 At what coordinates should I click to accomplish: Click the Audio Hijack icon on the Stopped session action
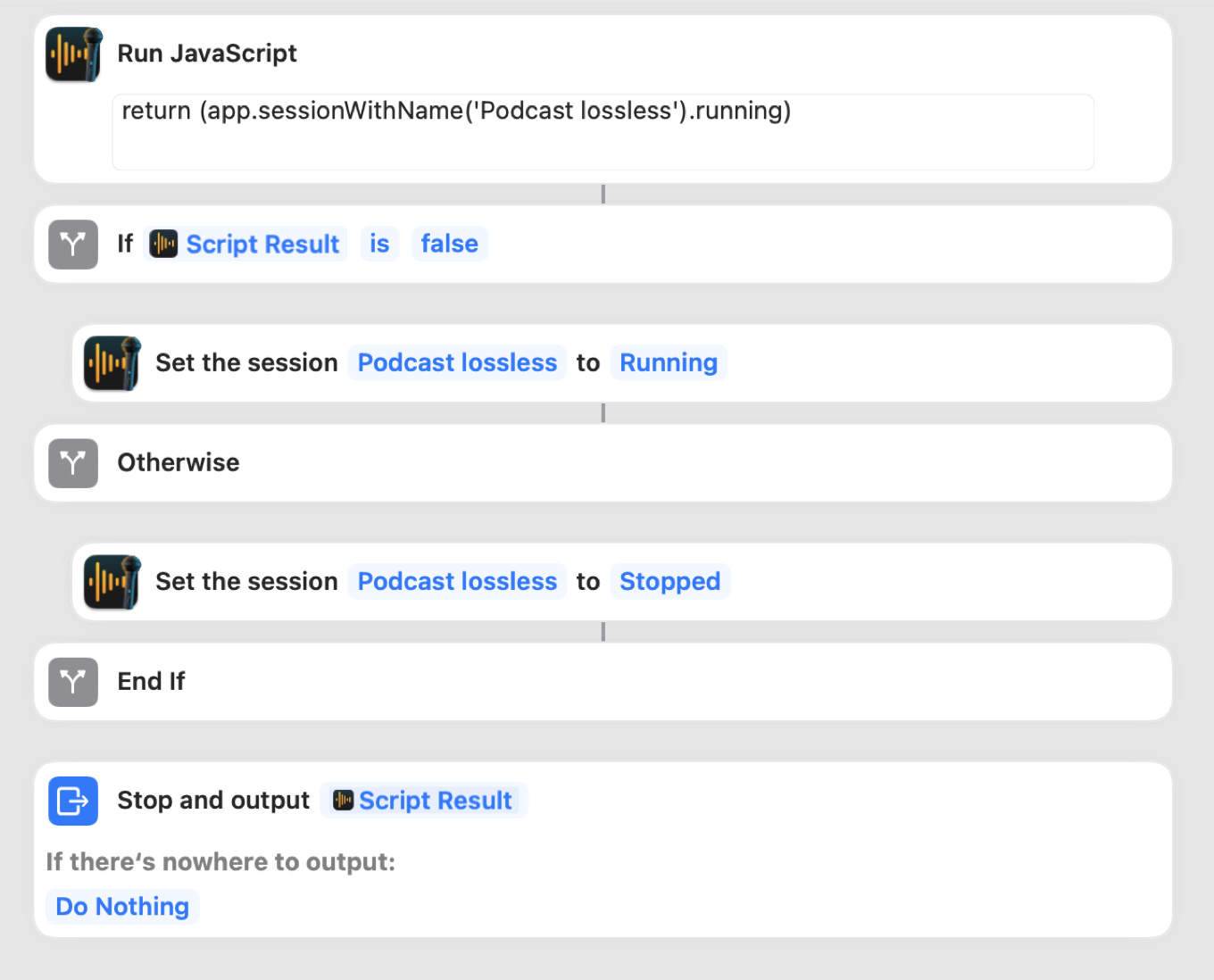click(112, 582)
